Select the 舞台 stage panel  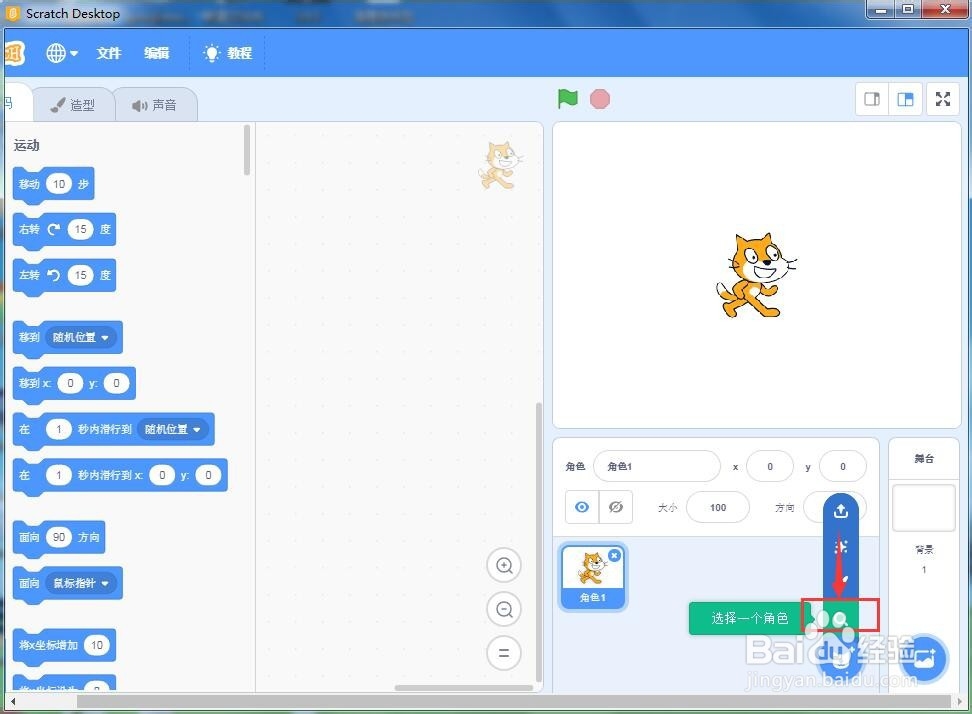click(x=924, y=459)
